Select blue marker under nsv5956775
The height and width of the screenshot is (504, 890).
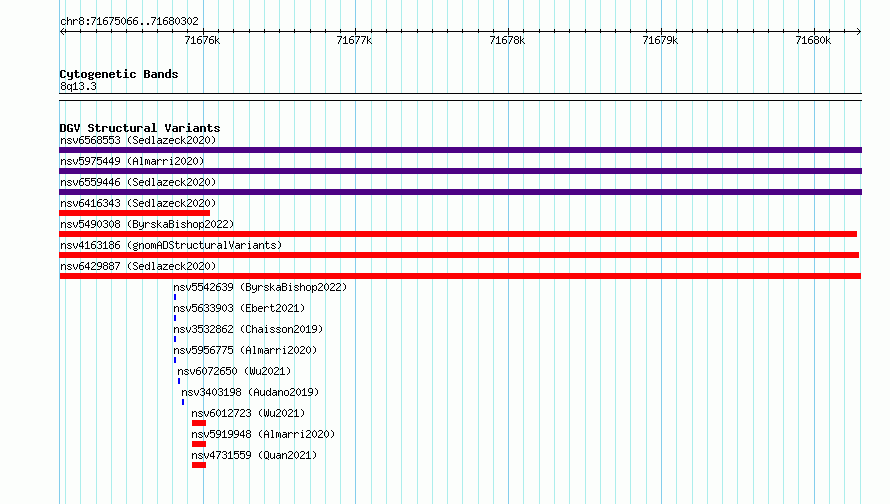[x=175, y=360]
